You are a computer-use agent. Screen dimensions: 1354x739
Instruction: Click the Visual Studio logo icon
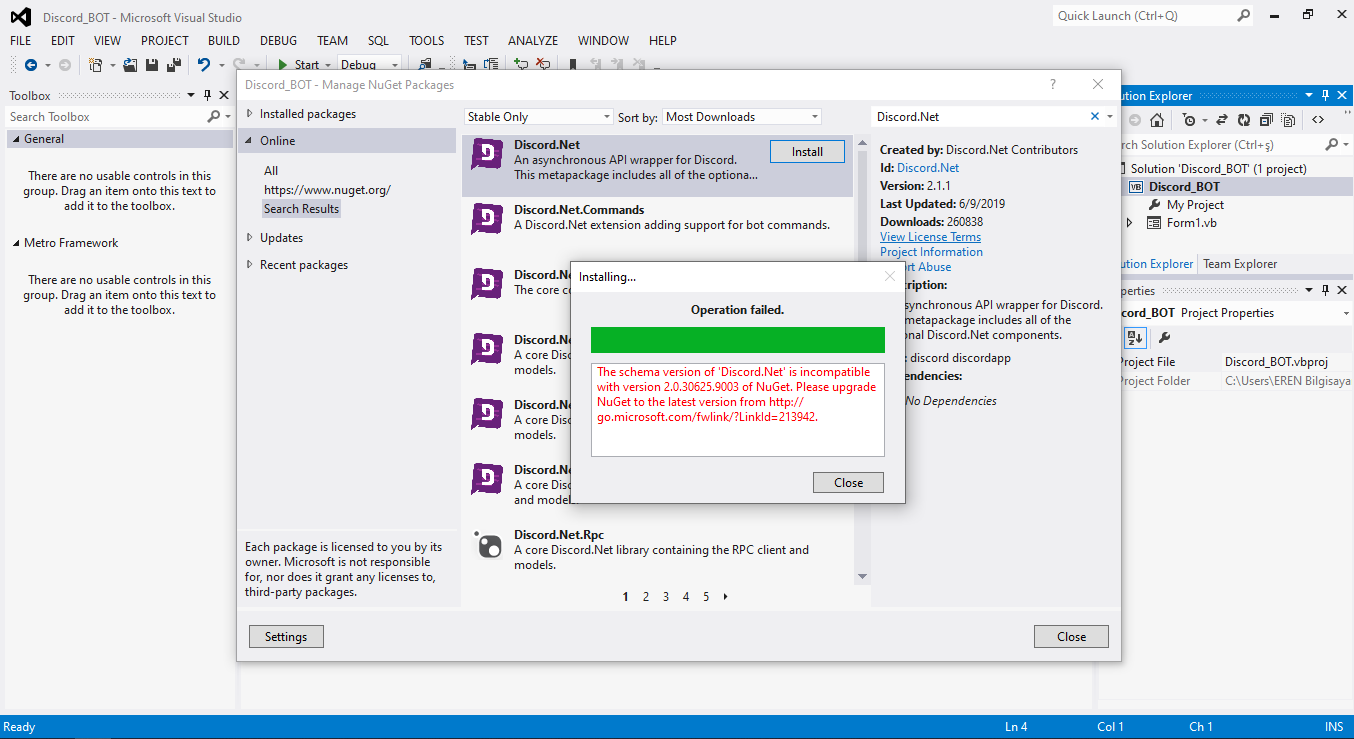point(21,17)
